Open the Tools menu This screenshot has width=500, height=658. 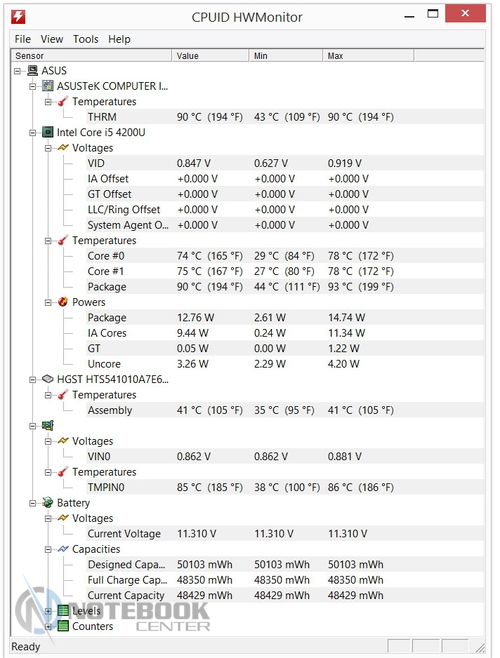click(86, 39)
